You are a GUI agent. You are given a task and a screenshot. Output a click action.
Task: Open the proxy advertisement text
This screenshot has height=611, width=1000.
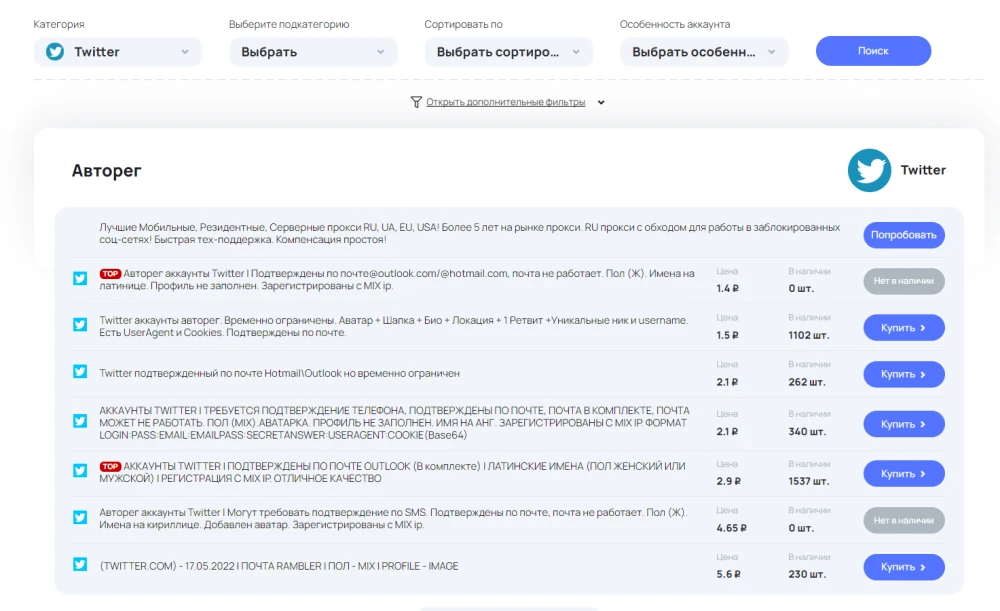click(x=469, y=233)
